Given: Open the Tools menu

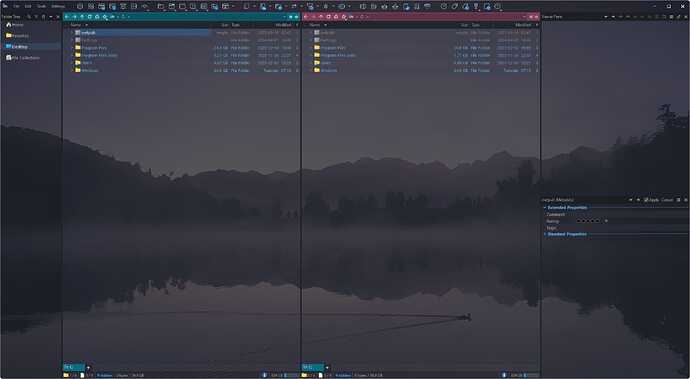Looking at the screenshot, I should (41, 7).
